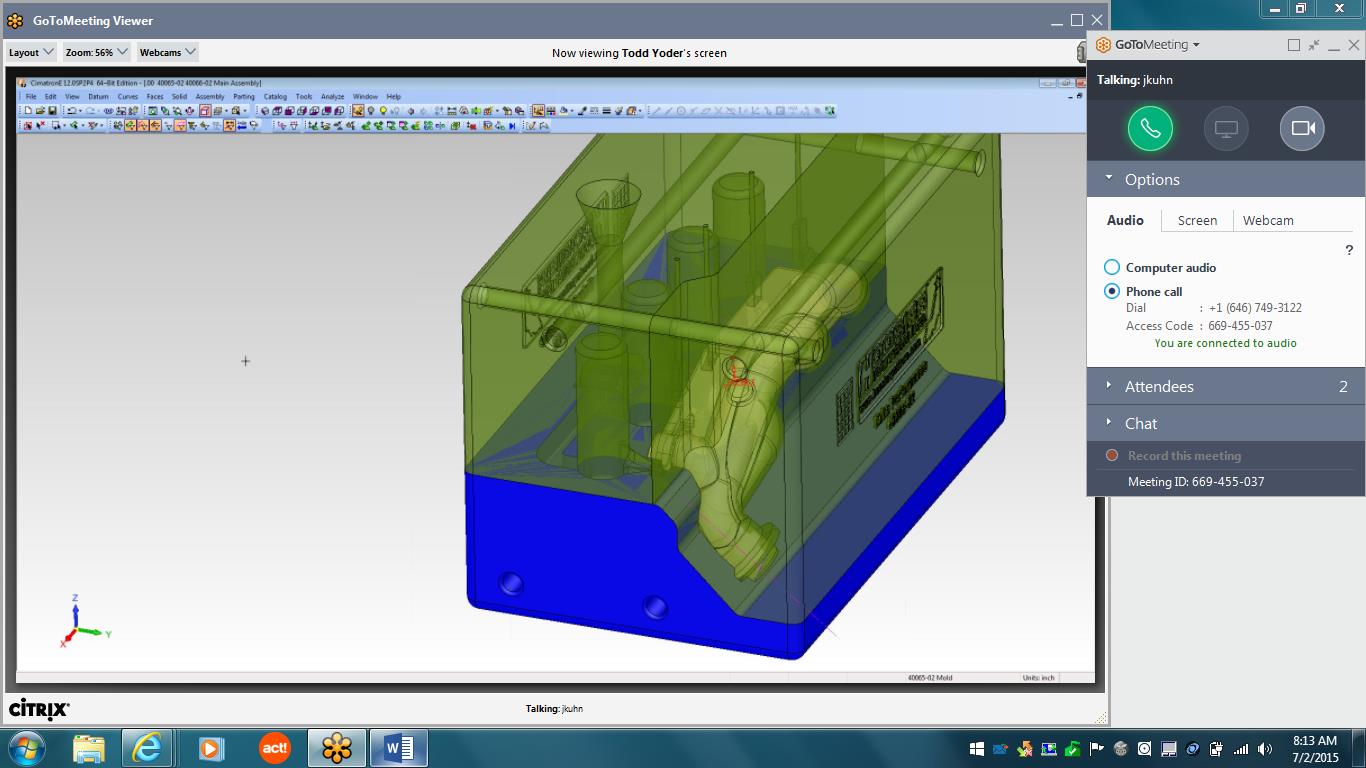Open the GoToMeeting menu dropdown arrow
1366x768 pixels.
click(1196, 45)
